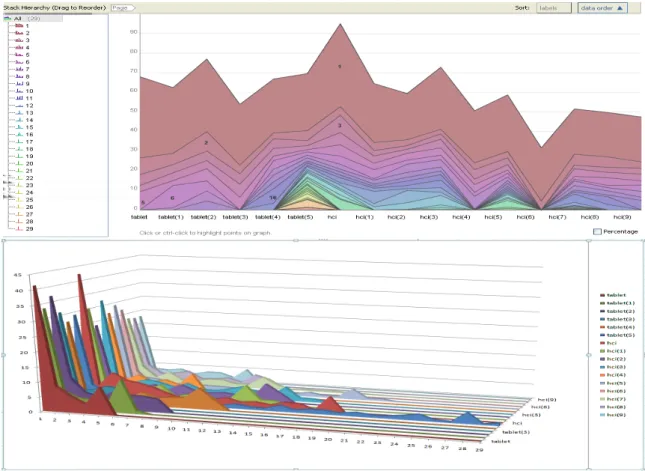Click the data order sort button
The height and width of the screenshot is (471, 645).
tap(602, 8)
